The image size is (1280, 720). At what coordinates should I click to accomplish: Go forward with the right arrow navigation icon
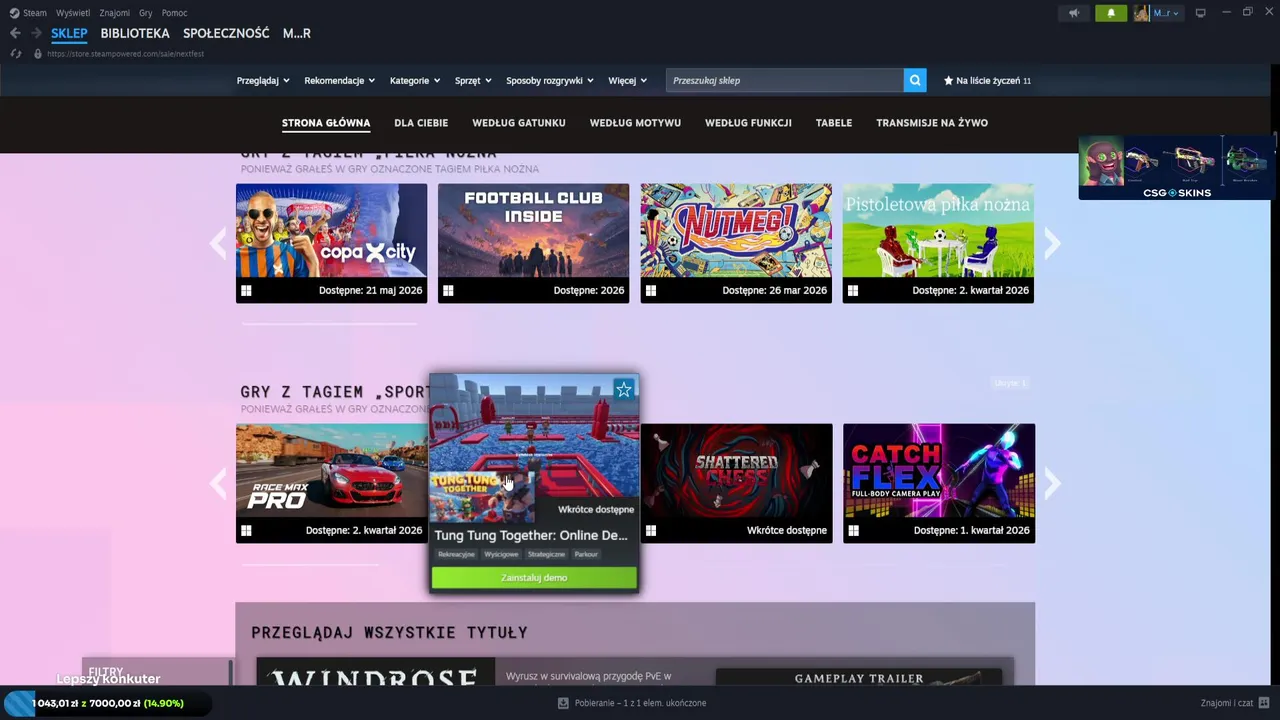[36, 33]
